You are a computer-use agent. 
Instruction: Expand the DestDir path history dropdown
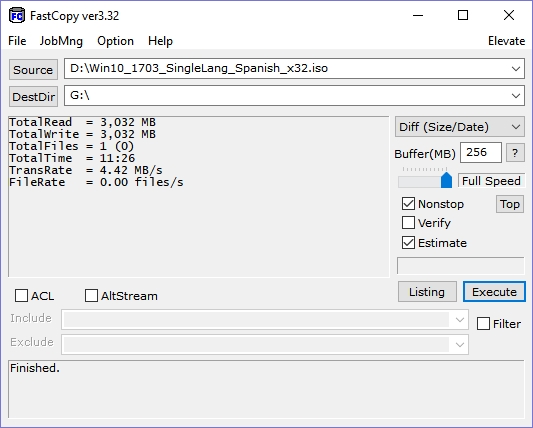coord(516,96)
